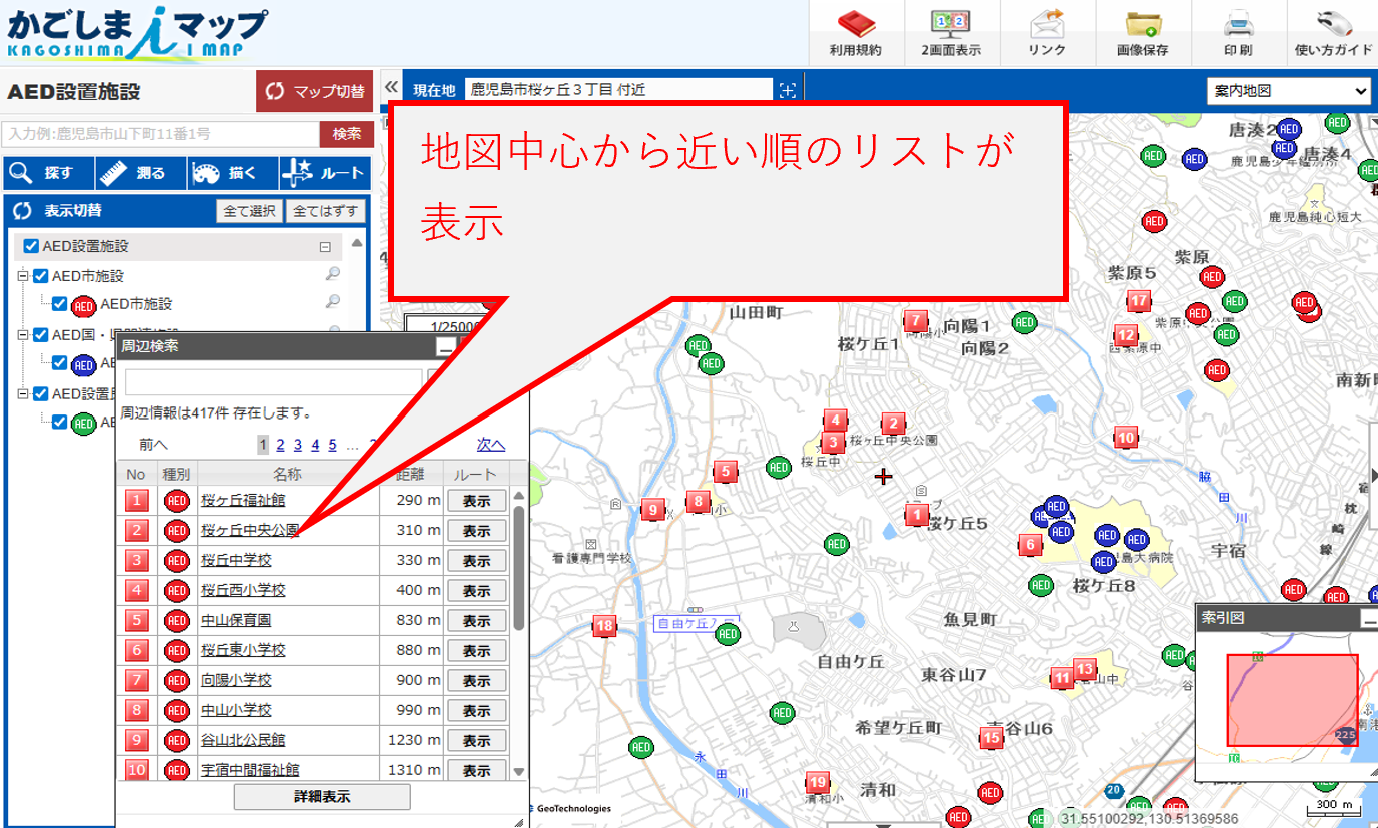Image resolution: width=1378 pixels, height=828 pixels.
Task: Click the 画像保存 folder icon
Action: pyautogui.click(x=1142, y=24)
